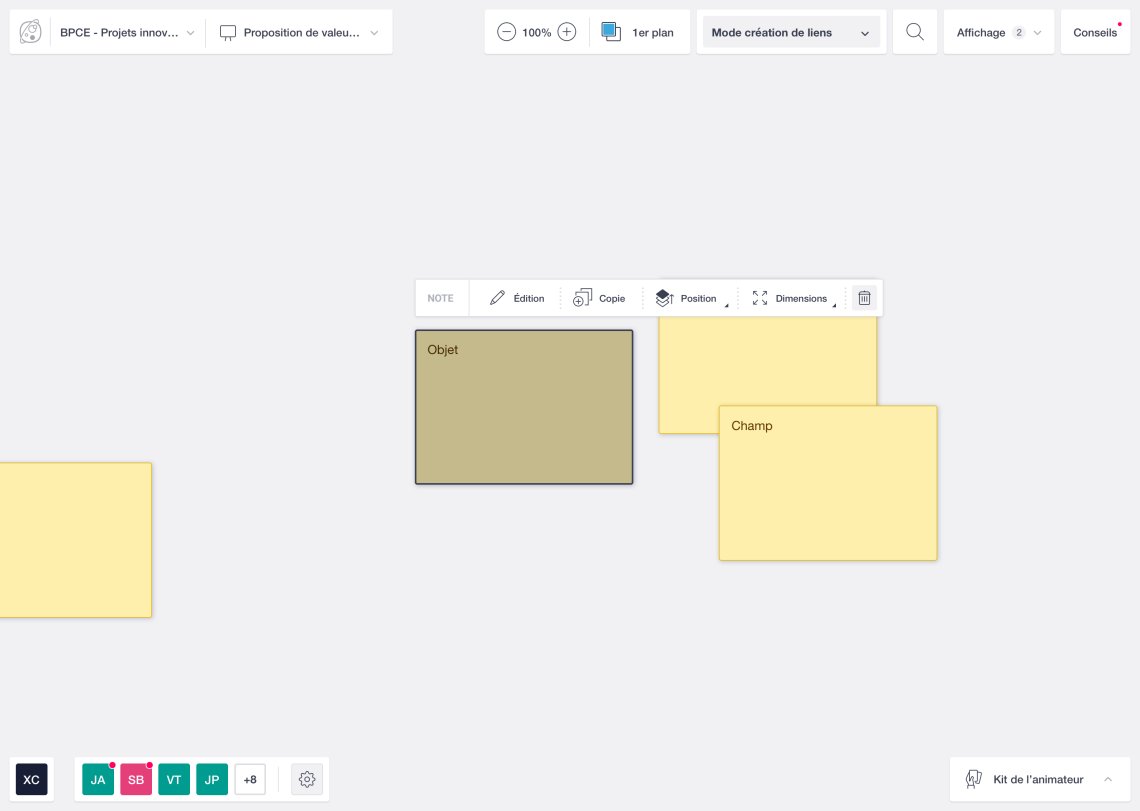Click the JA participant avatar
This screenshot has width=1140, height=811.
[x=98, y=779]
